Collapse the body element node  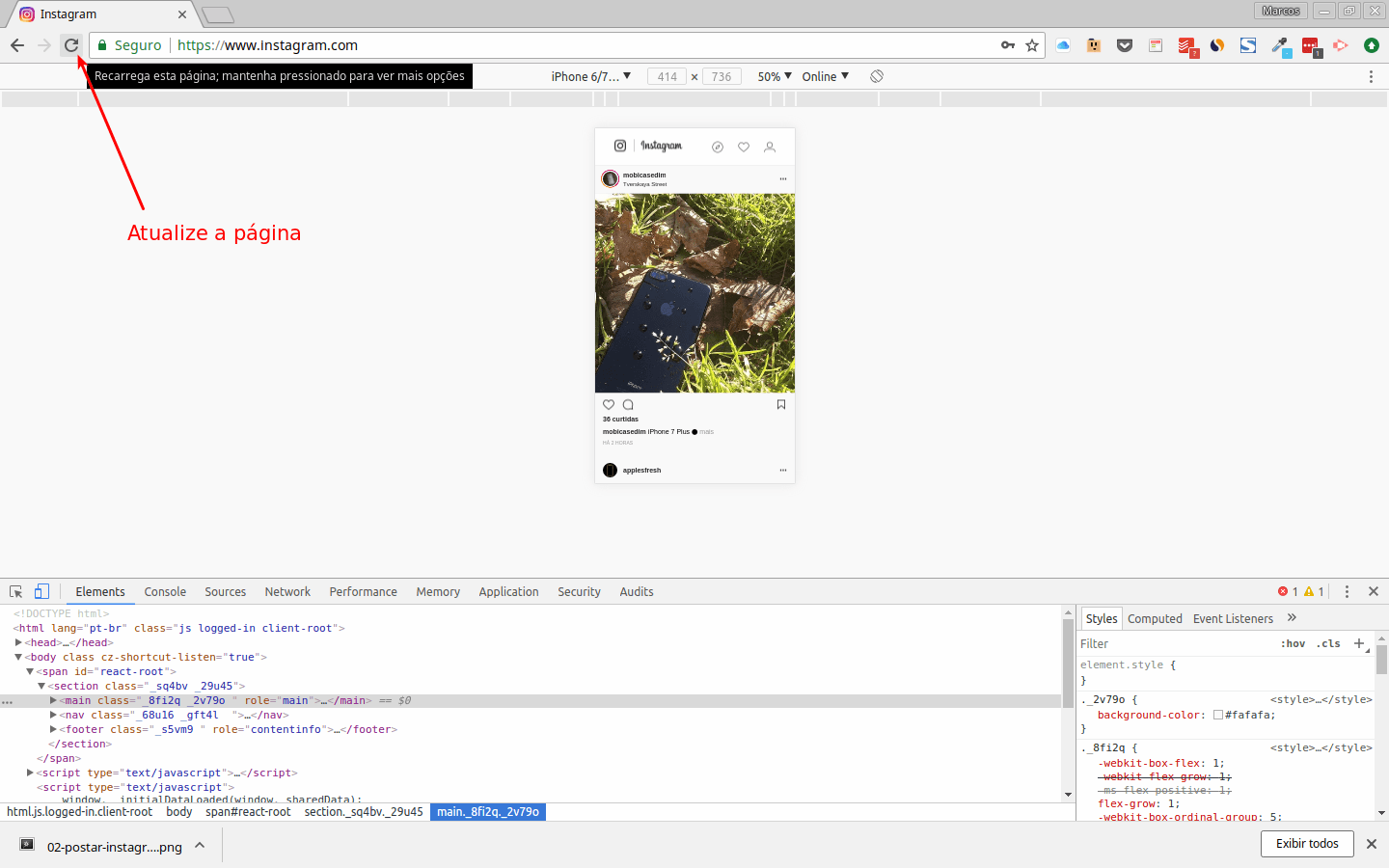(18, 657)
